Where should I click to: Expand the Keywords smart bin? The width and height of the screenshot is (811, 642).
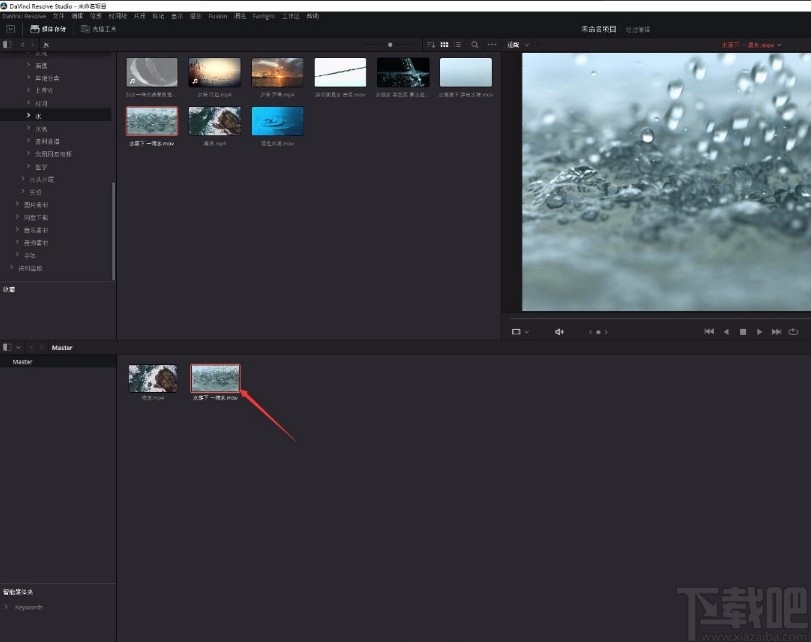click(7, 607)
